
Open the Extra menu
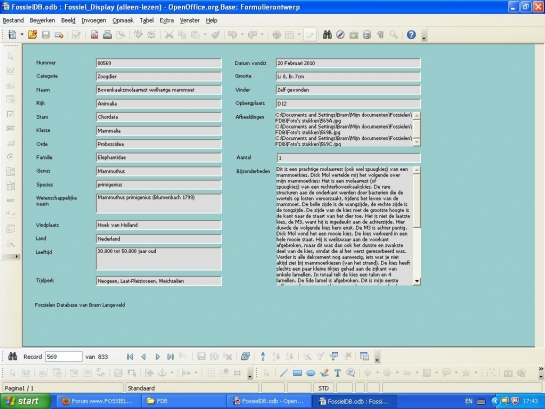[x=166, y=21]
